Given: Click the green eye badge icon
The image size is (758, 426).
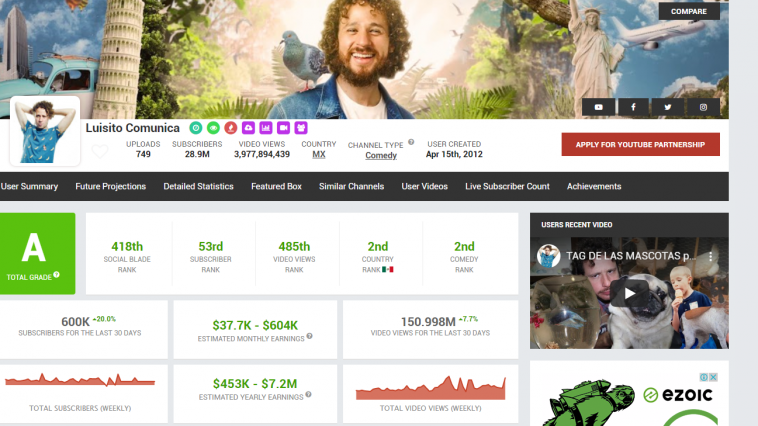Looking at the screenshot, I should click(x=213, y=128).
